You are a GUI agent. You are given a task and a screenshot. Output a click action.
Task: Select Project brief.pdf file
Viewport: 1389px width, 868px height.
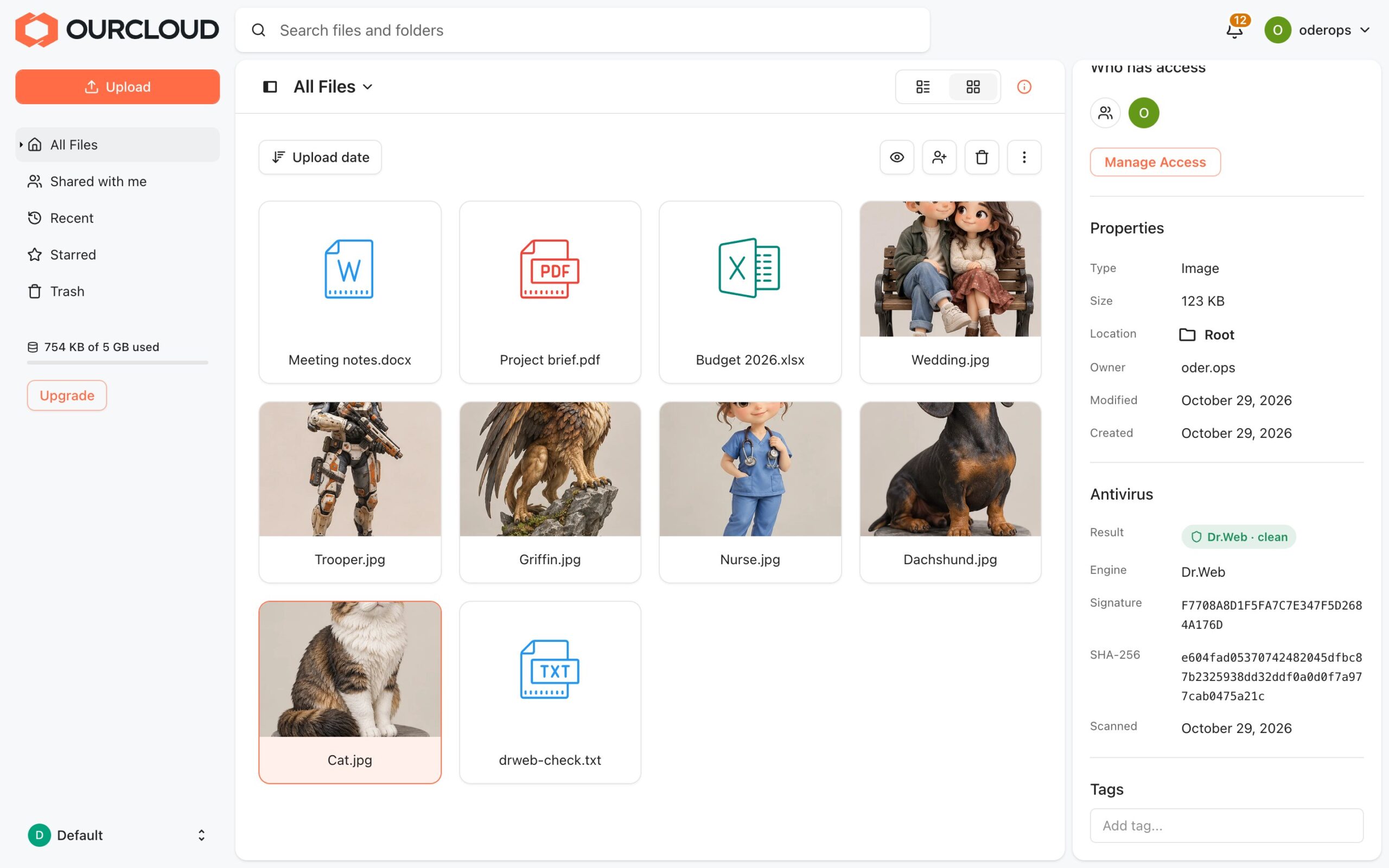coord(550,292)
